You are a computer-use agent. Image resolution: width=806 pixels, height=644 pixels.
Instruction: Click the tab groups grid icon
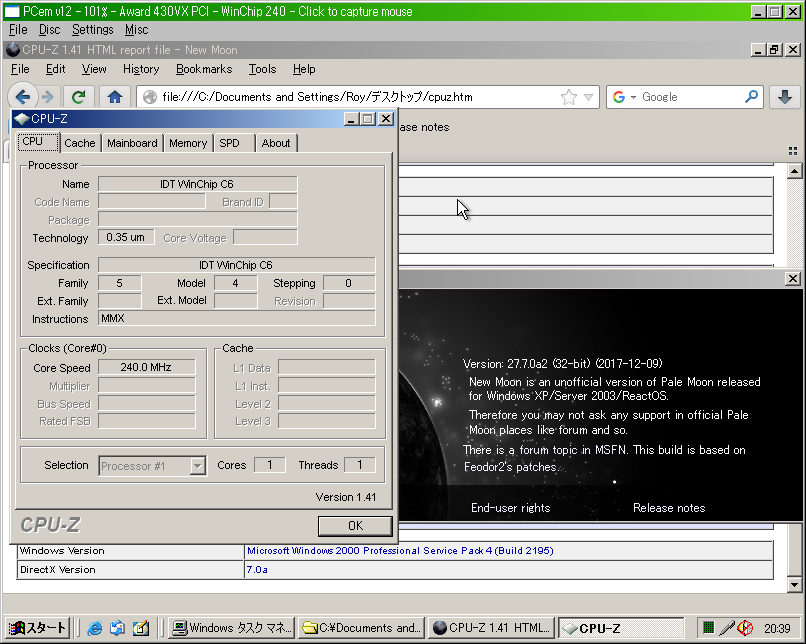(x=793, y=151)
